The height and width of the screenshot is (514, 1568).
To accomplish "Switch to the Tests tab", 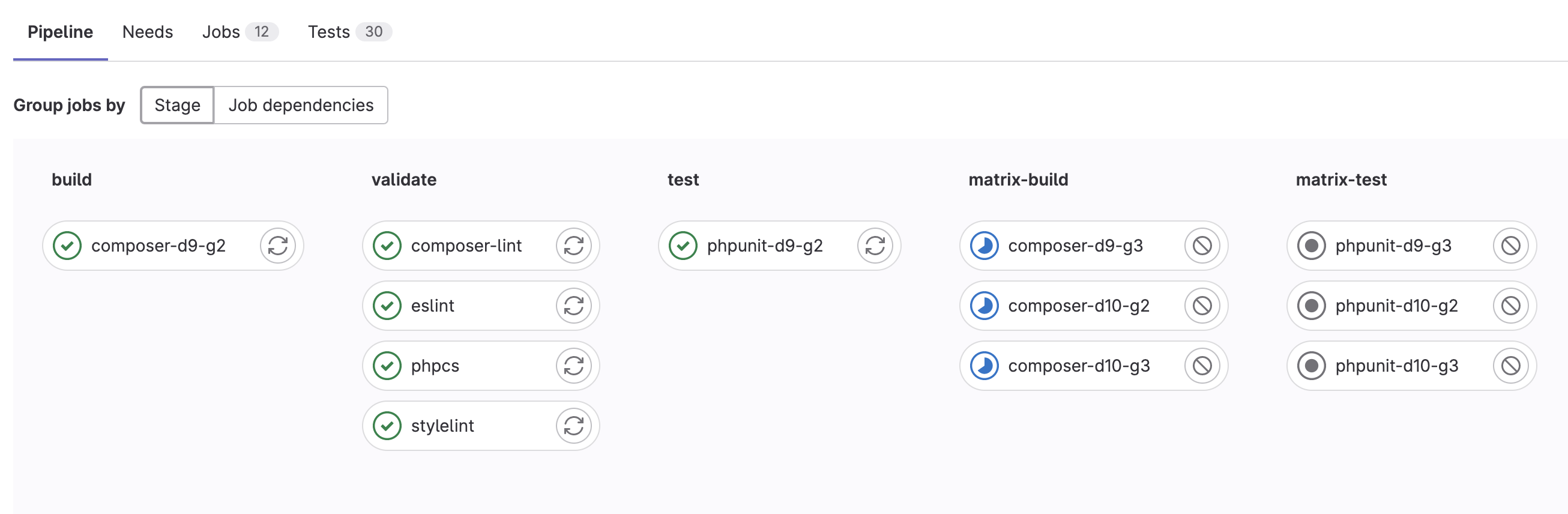I will point(328,32).
